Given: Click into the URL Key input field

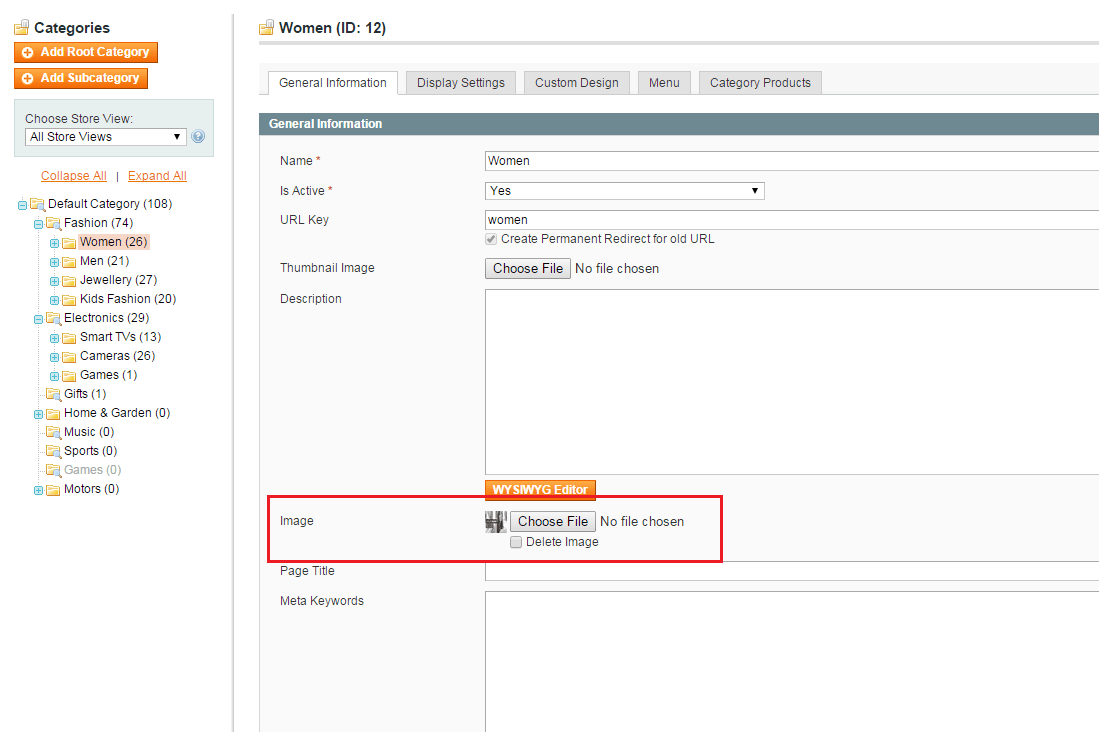Looking at the screenshot, I should tap(790, 219).
